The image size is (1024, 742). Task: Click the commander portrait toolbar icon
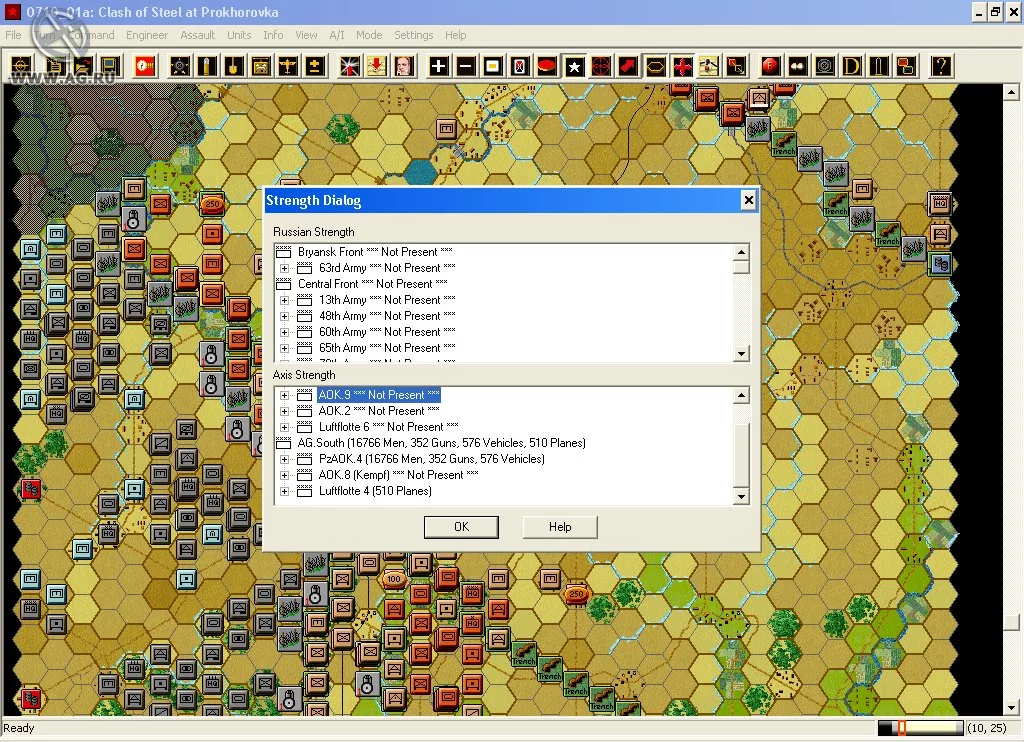(404, 66)
